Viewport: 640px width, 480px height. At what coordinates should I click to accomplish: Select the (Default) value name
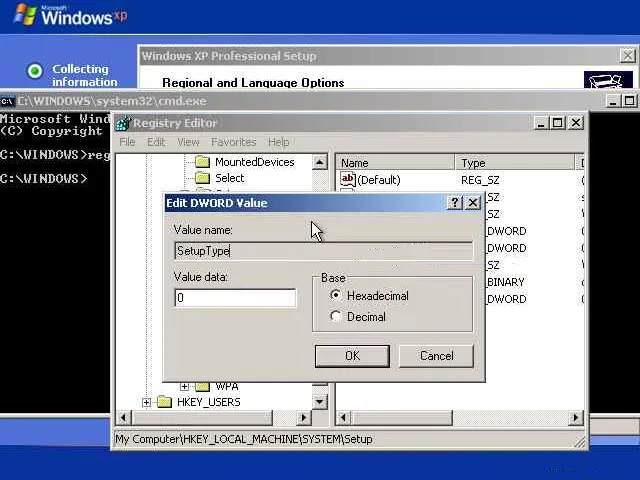click(x=378, y=180)
